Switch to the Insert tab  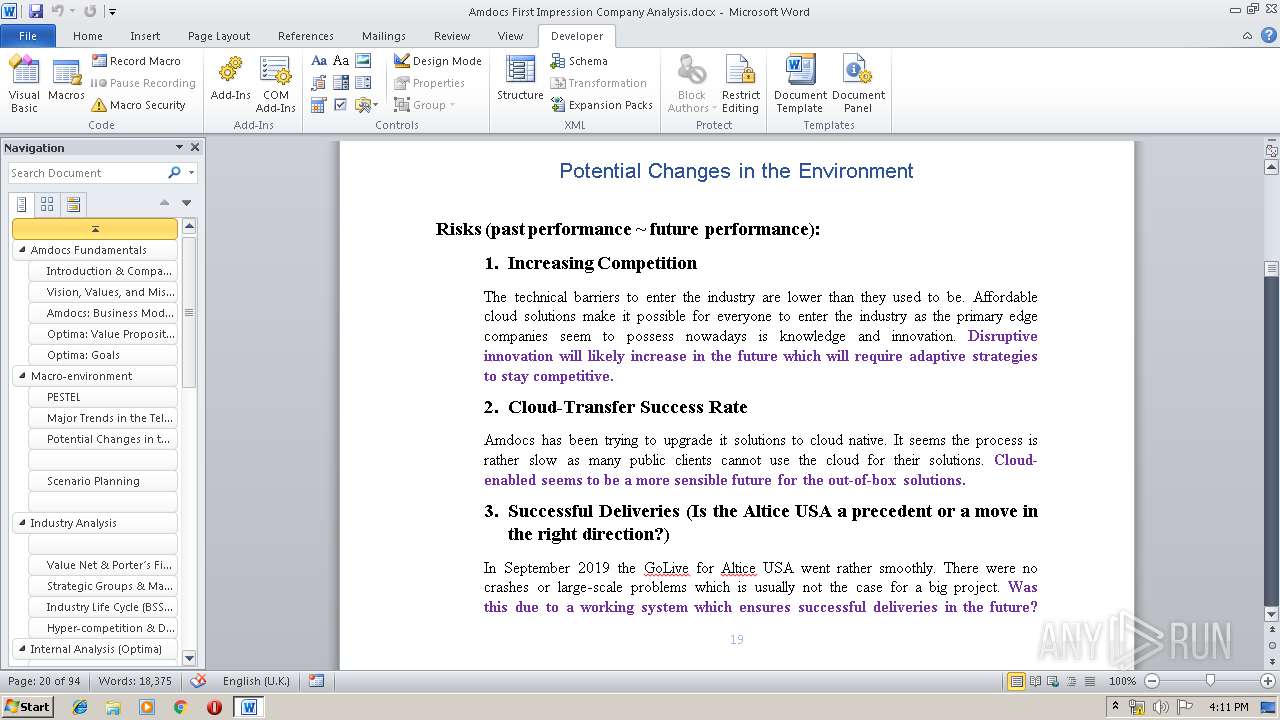[x=145, y=36]
